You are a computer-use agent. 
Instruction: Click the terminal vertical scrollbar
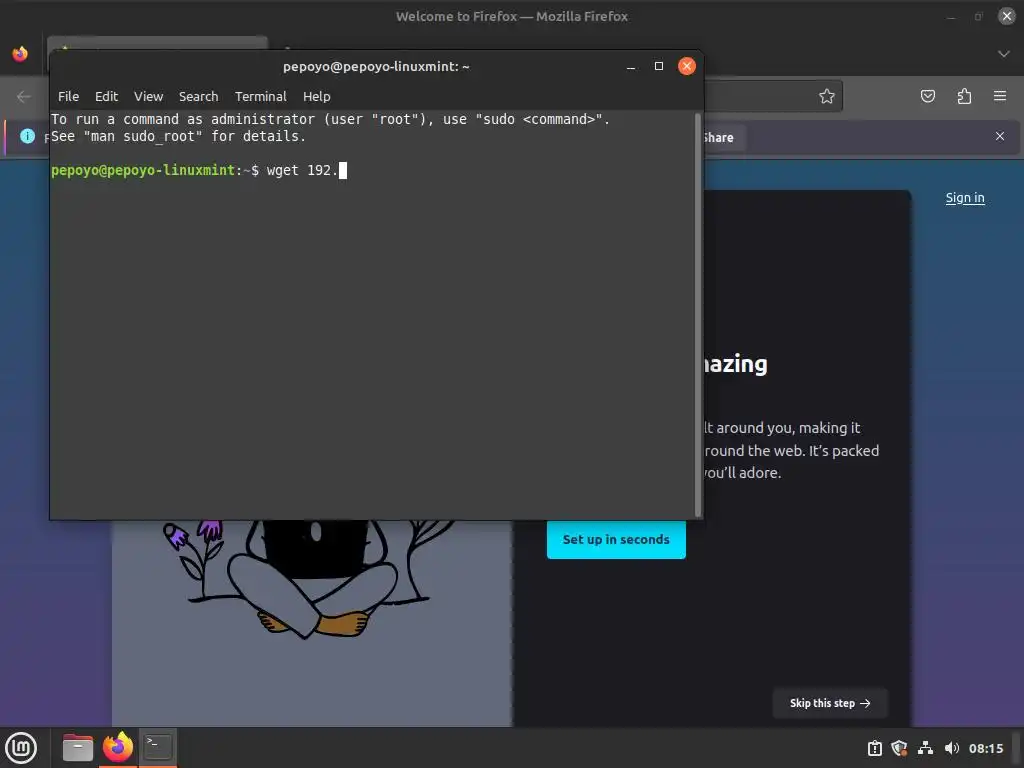pos(697,315)
